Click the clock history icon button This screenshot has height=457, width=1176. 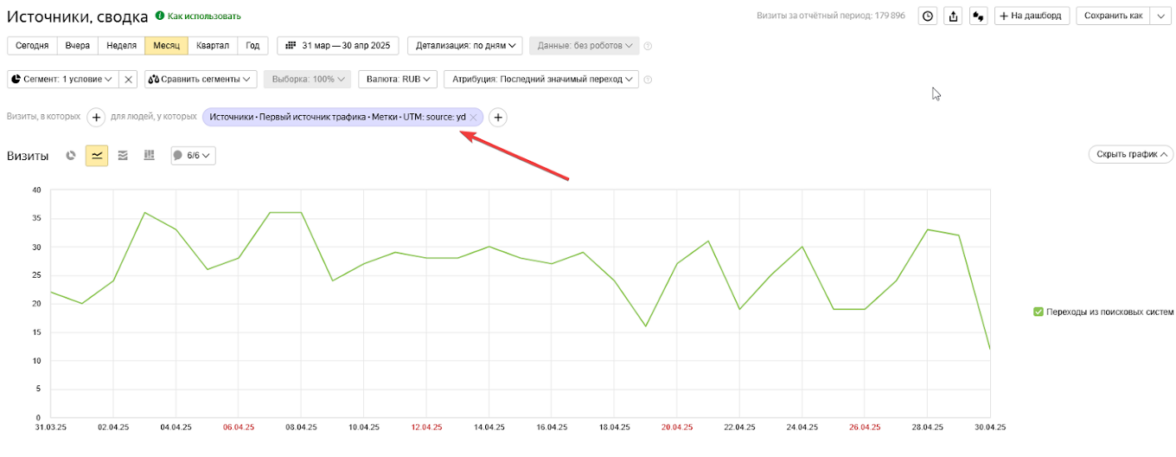(x=928, y=16)
